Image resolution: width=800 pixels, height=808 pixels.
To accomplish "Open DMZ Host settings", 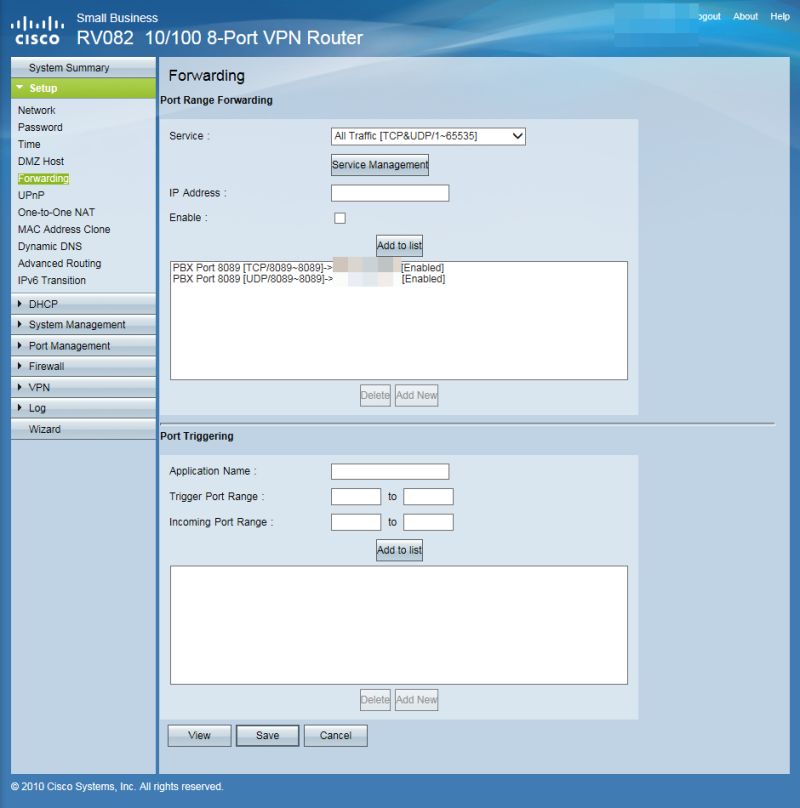I will pyautogui.click(x=41, y=161).
